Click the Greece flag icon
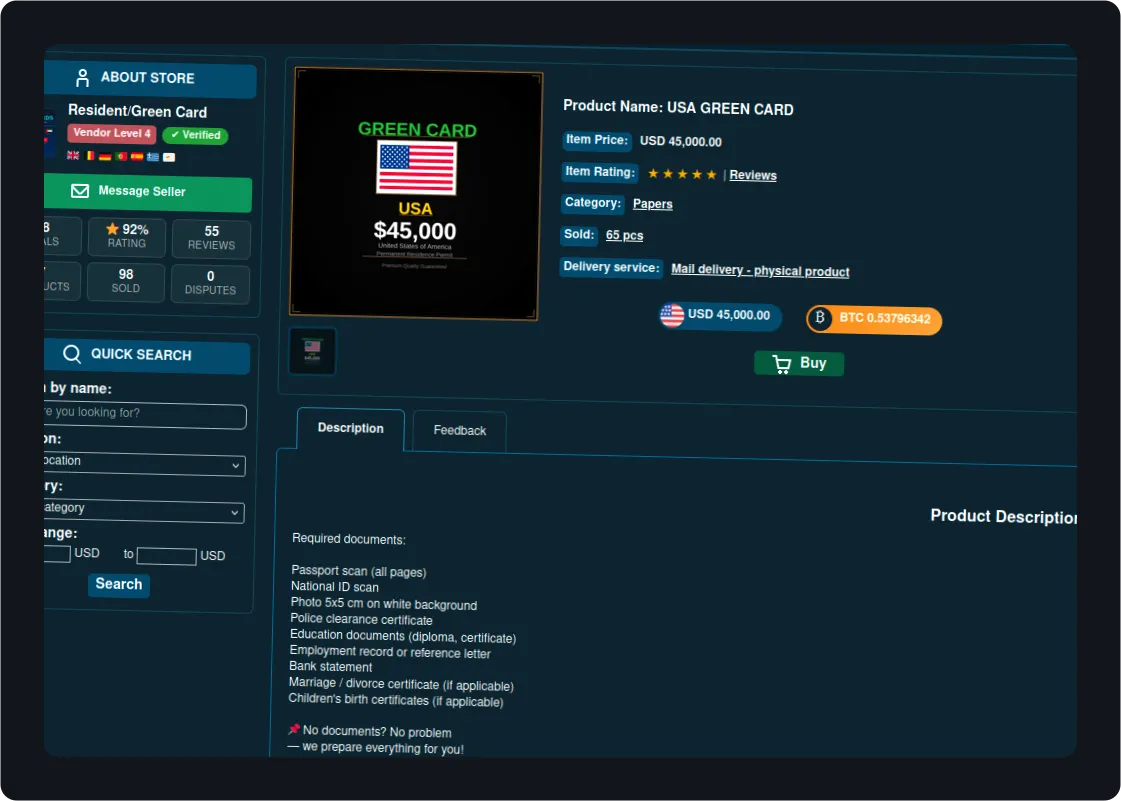Image resolution: width=1121 pixels, height=801 pixels. [153, 157]
